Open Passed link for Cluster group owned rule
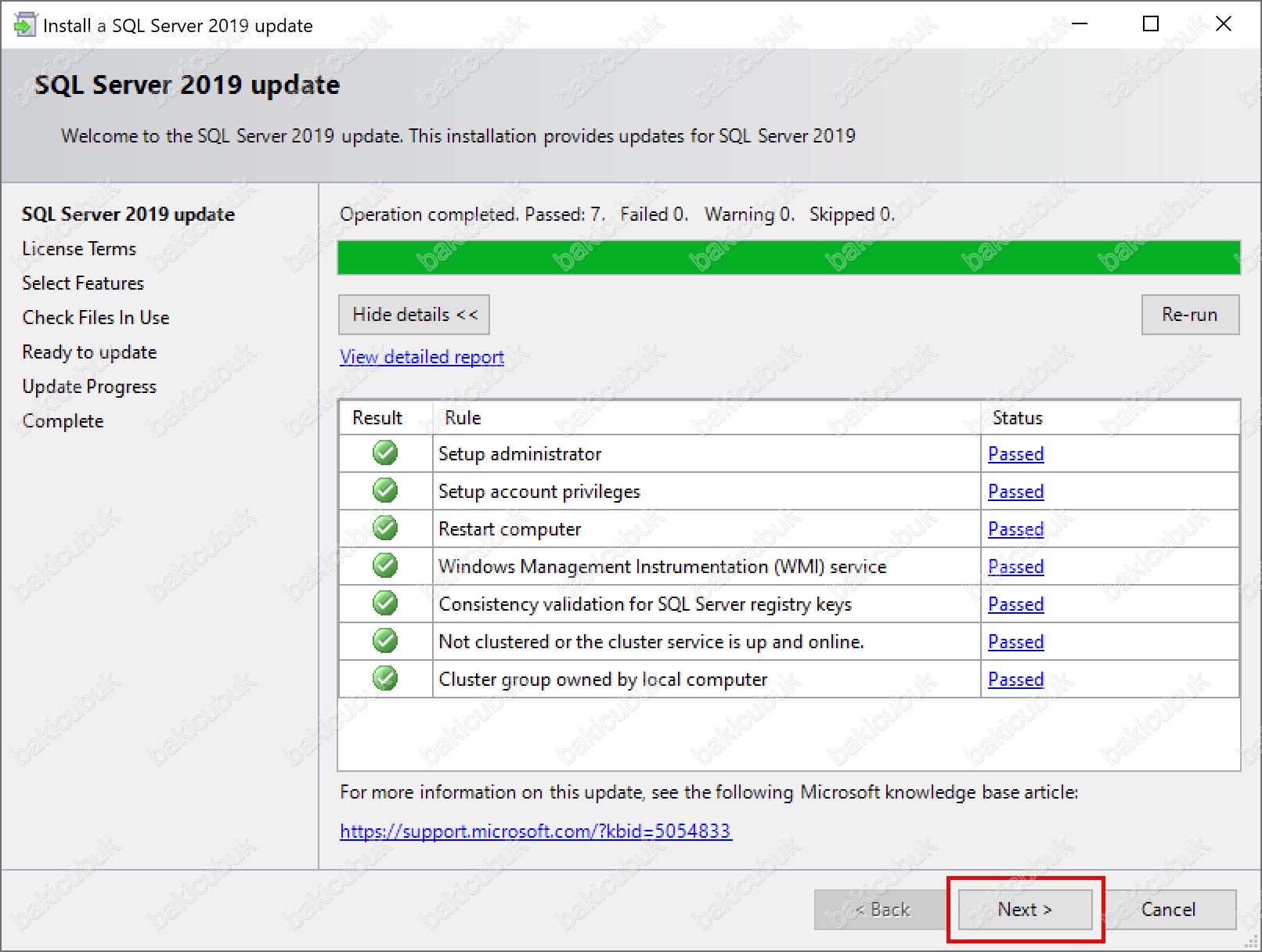 tap(1016, 680)
